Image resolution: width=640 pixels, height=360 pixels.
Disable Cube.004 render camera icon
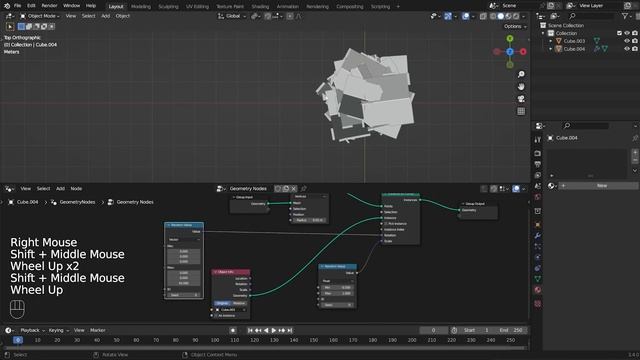(635, 49)
